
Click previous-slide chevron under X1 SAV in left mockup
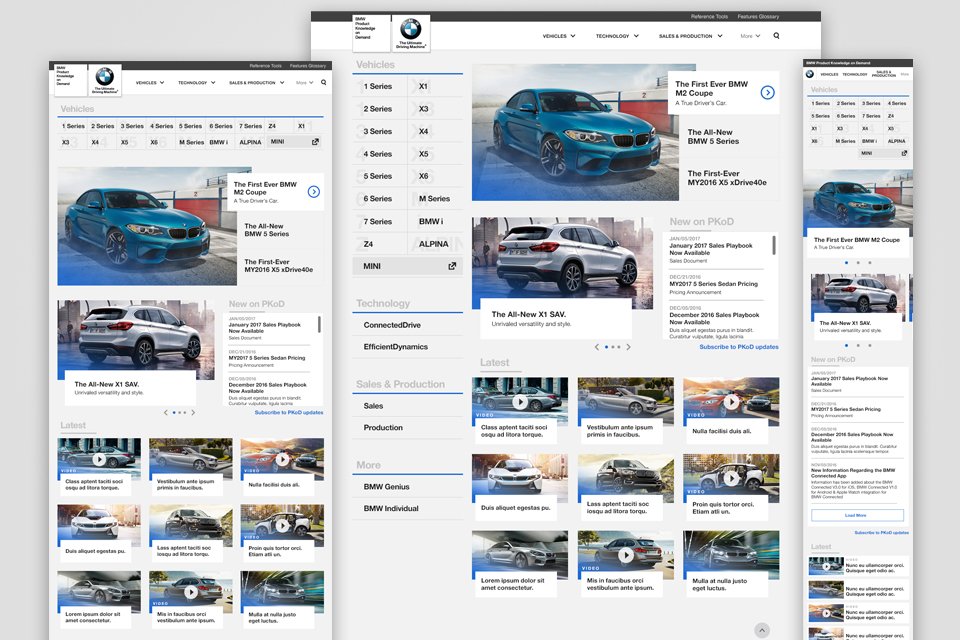pyautogui.click(x=165, y=412)
